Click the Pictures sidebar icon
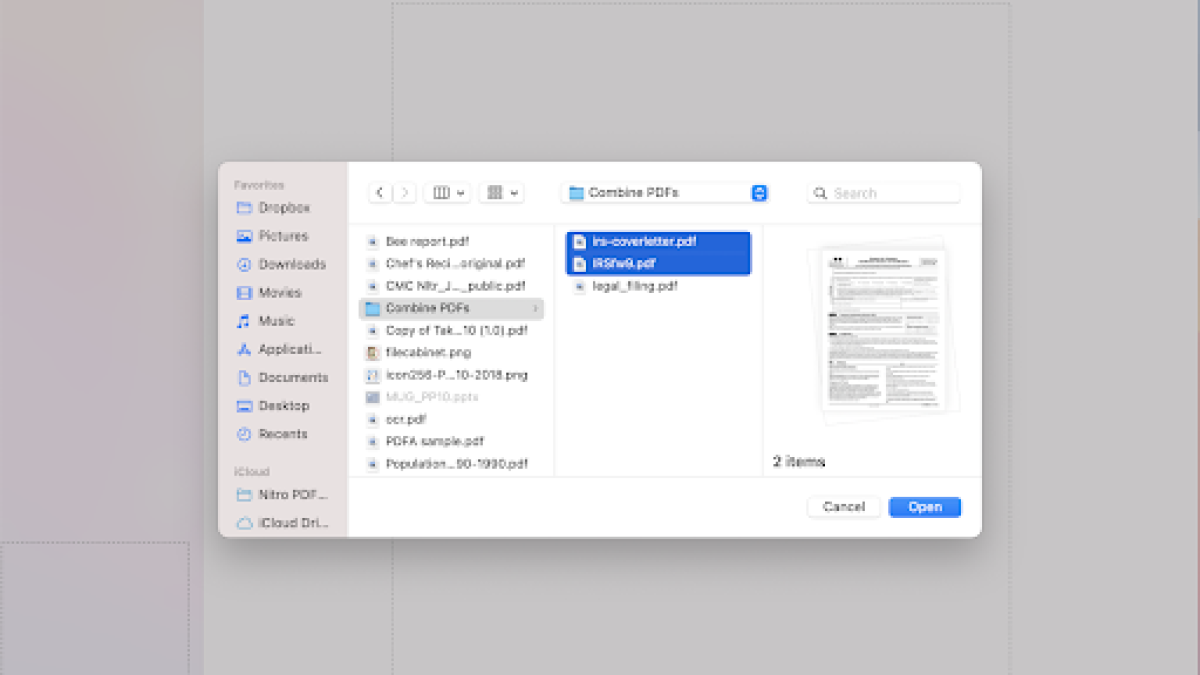 click(x=244, y=236)
